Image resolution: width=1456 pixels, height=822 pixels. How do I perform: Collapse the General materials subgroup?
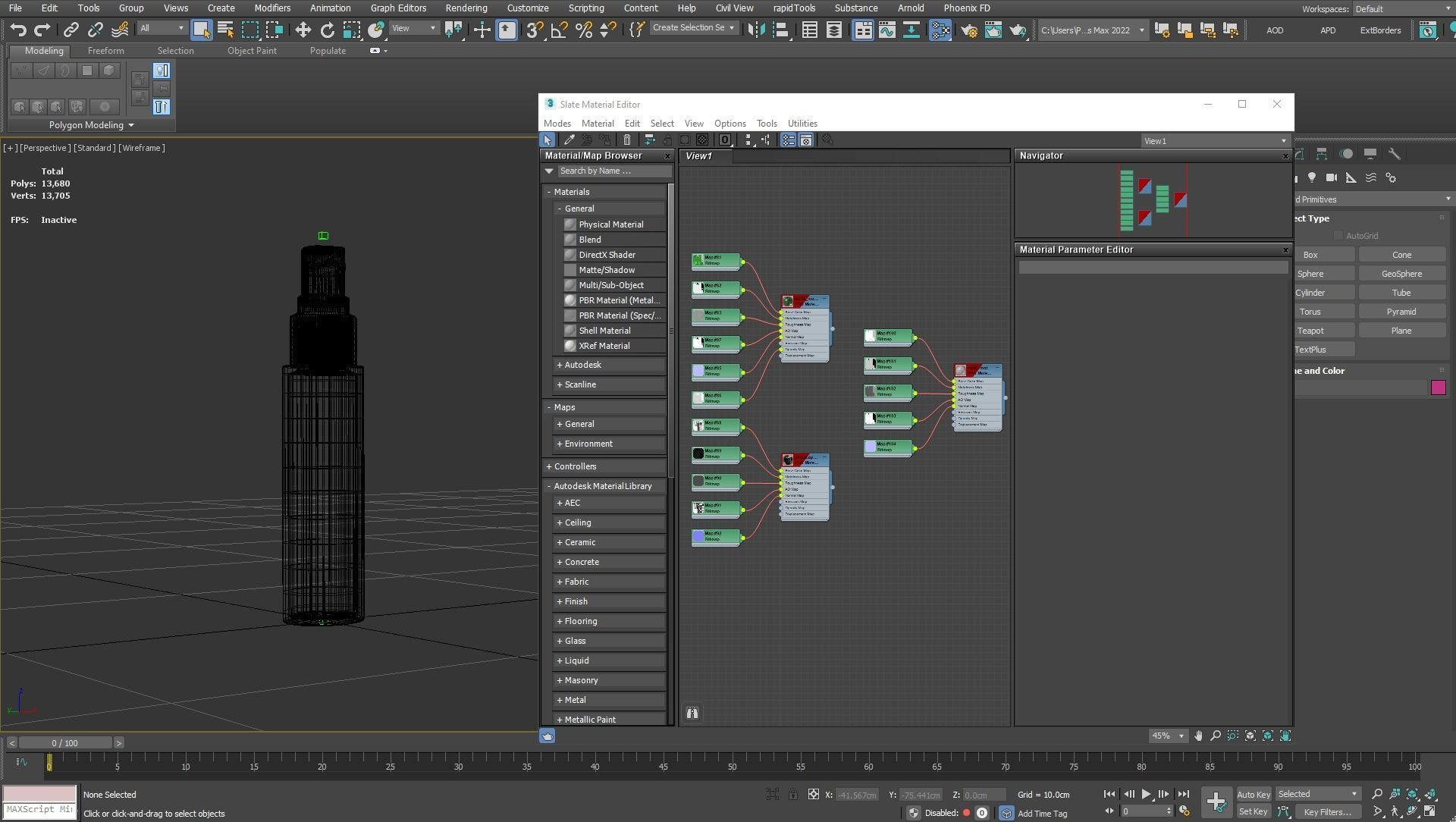(x=560, y=209)
